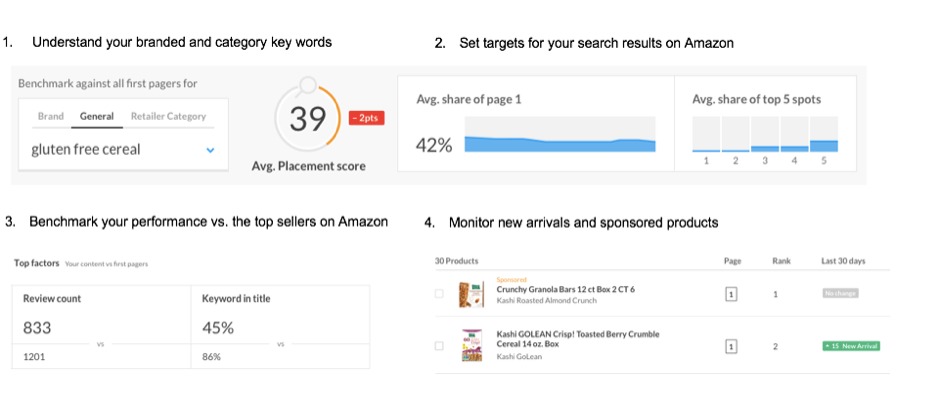The width and height of the screenshot is (939, 405).
Task: Click the page 1 icon for GOLEAN Crisp
Action: (x=731, y=346)
